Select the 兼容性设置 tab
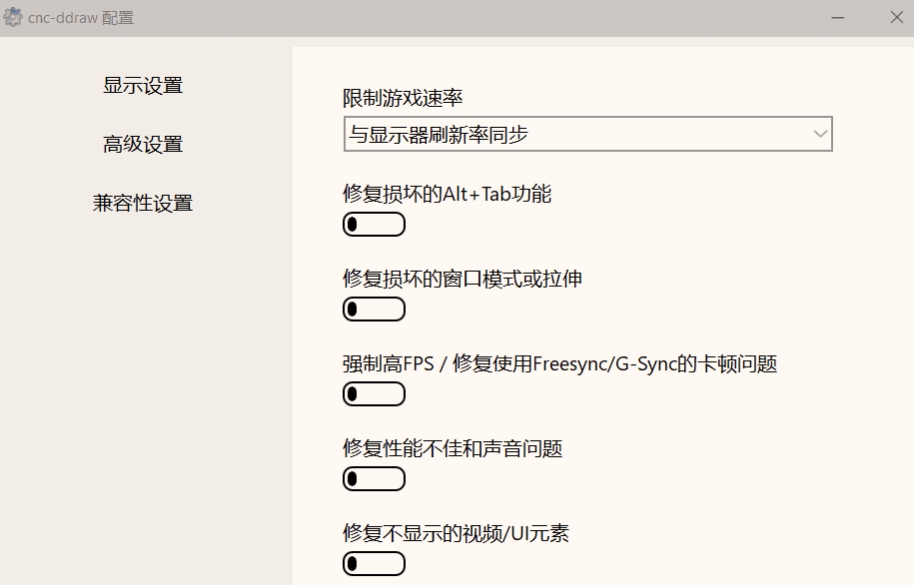 pos(143,203)
